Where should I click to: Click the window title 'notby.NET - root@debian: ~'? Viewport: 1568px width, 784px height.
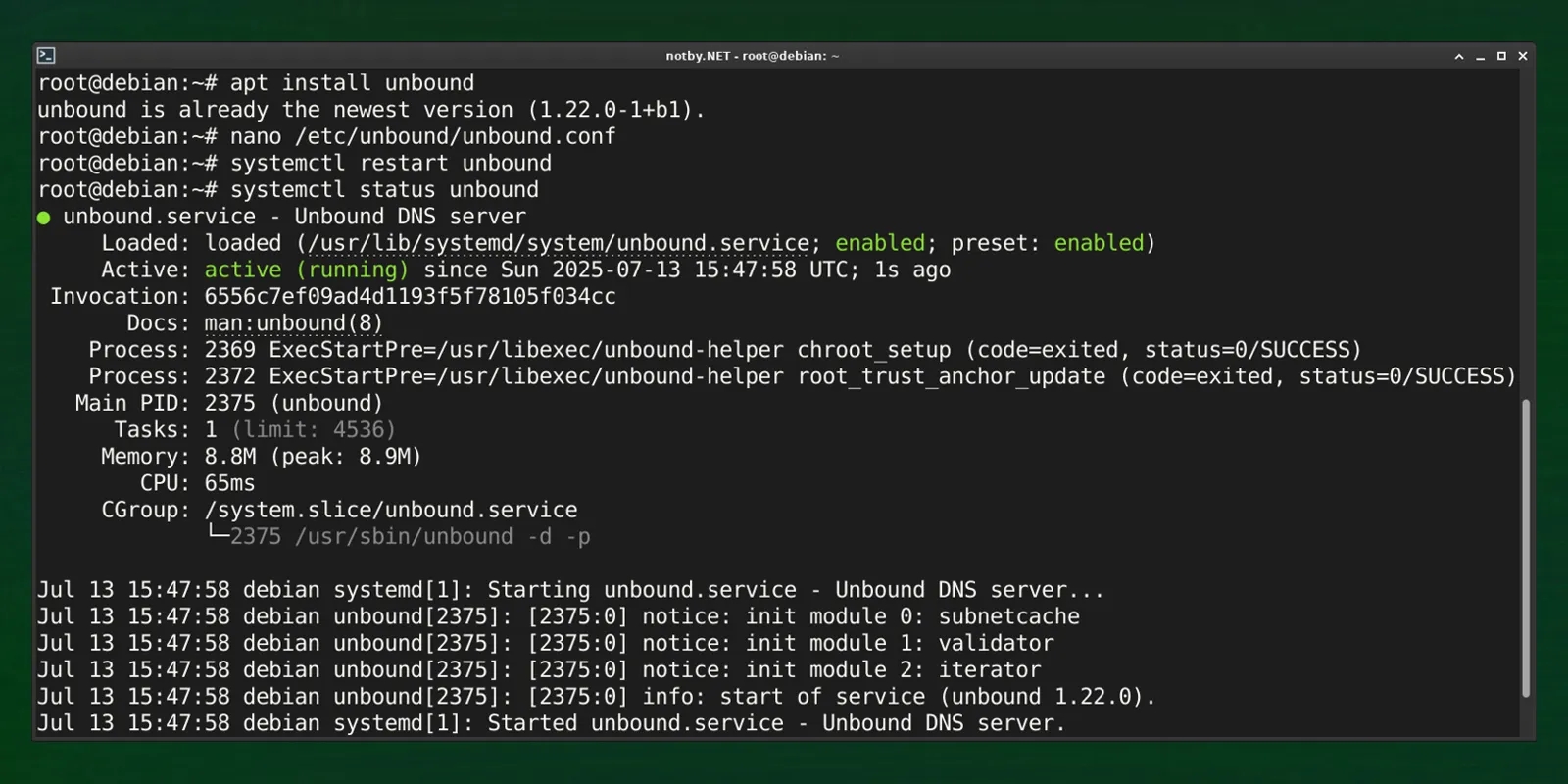753,56
